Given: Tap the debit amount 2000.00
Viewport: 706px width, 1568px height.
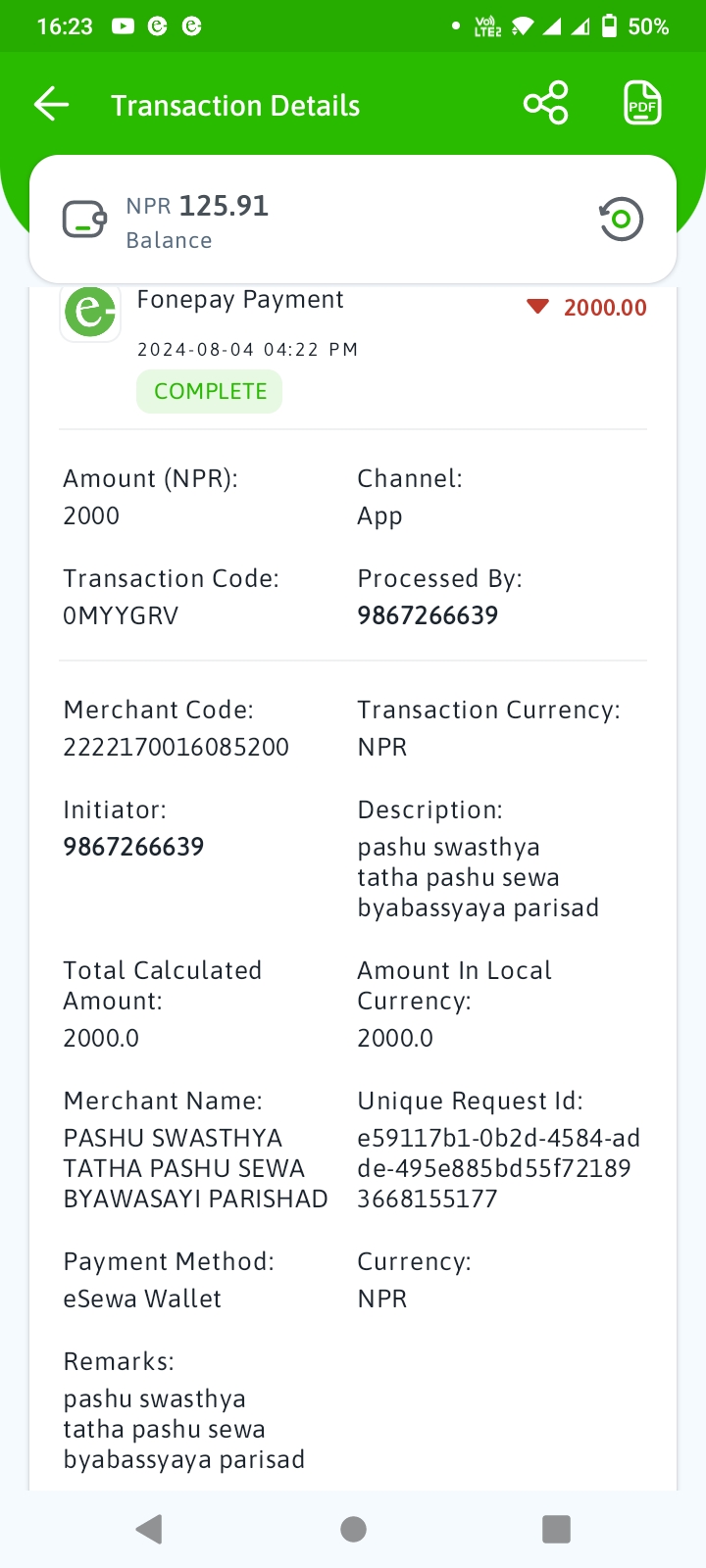Looking at the screenshot, I should 605,308.
